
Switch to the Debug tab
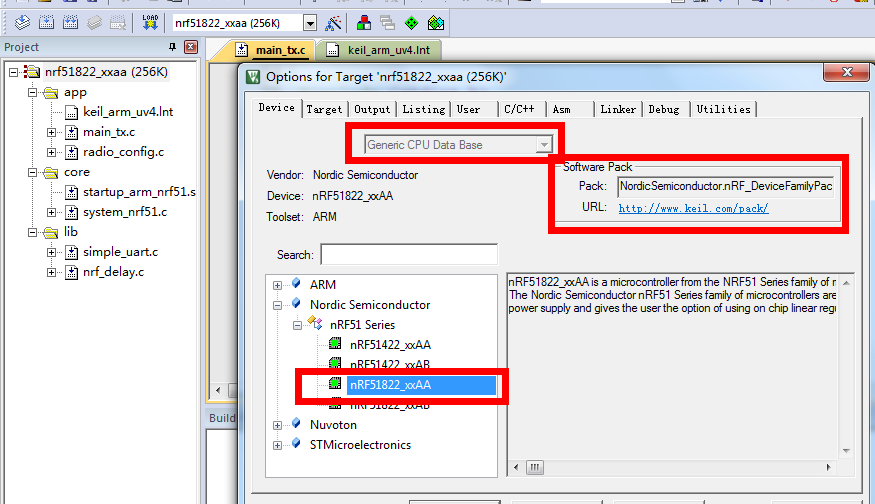pyautogui.click(x=664, y=109)
